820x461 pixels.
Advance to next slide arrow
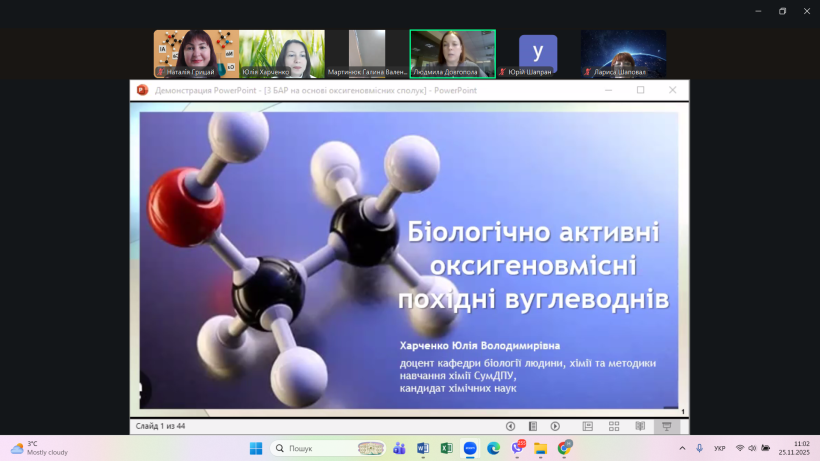[x=555, y=426]
